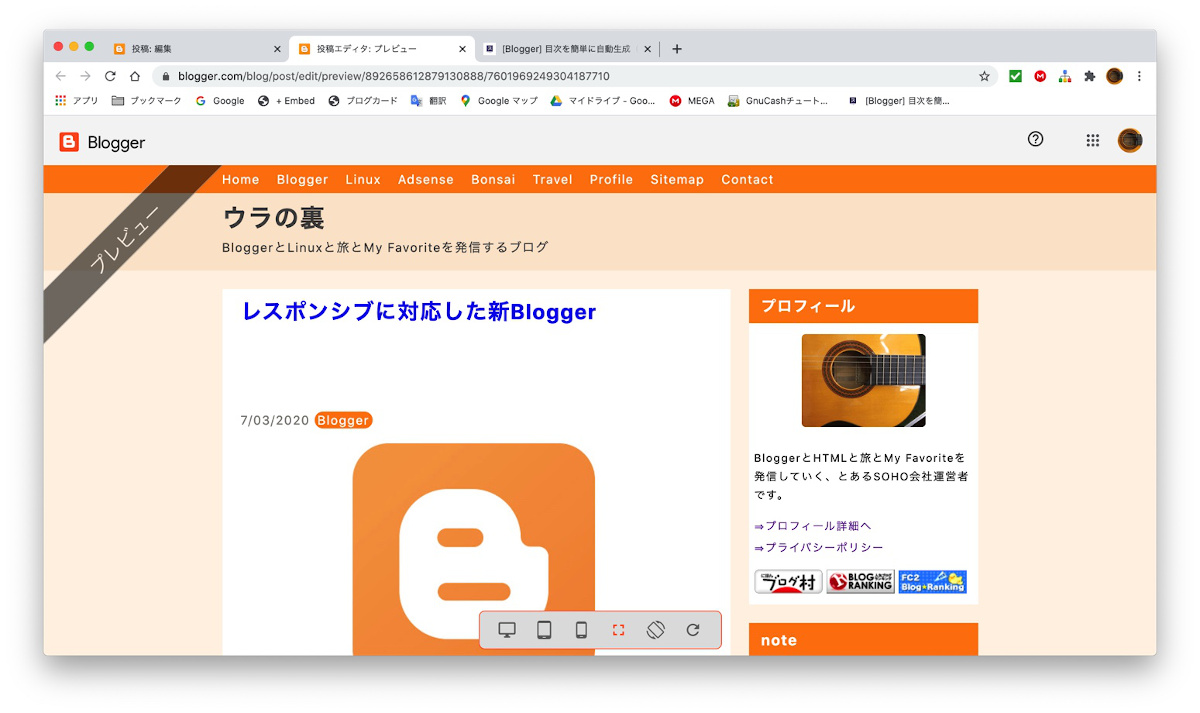The height and width of the screenshot is (713, 1200).
Task: Click the address bar URL
Action: coord(394,76)
